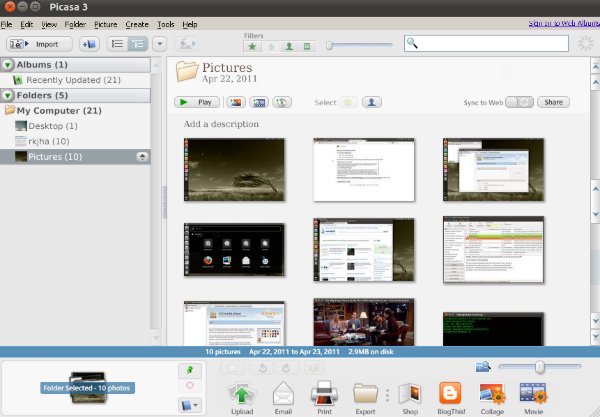Open the Picture menu

tap(105, 23)
